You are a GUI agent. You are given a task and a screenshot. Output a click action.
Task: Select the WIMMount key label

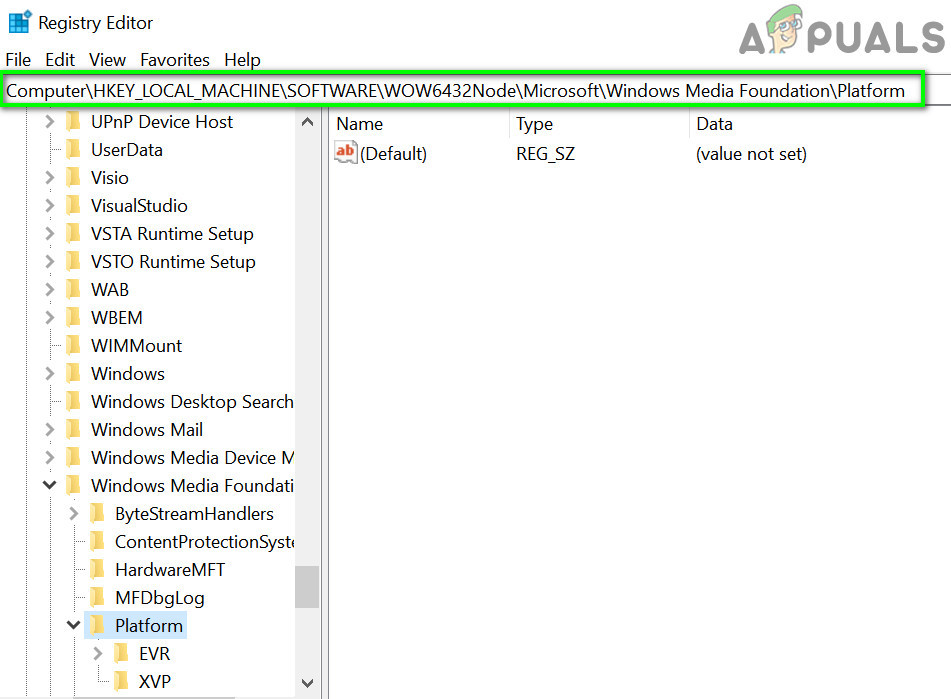coord(136,345)
